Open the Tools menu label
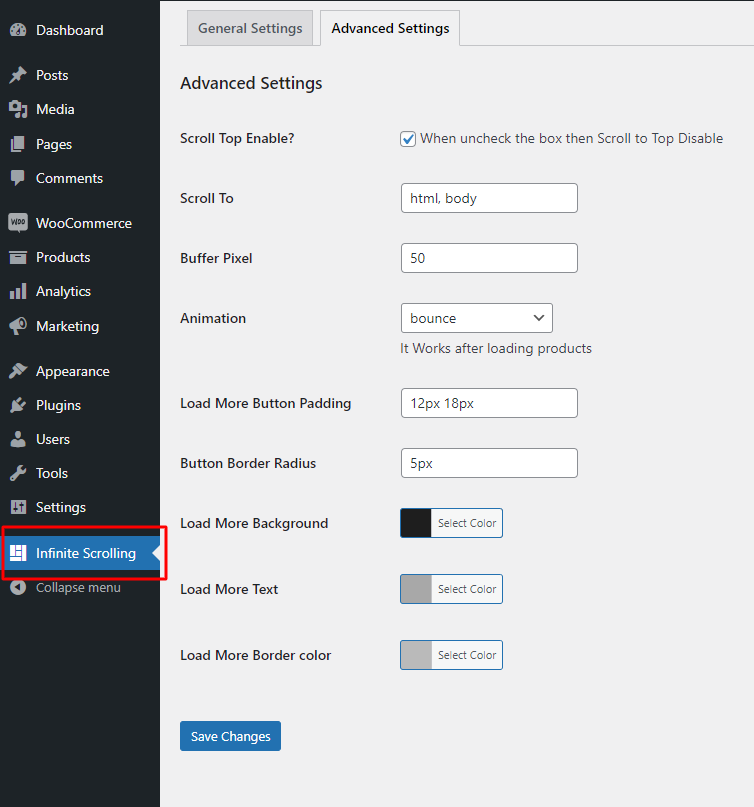 [x=51, y=473]
